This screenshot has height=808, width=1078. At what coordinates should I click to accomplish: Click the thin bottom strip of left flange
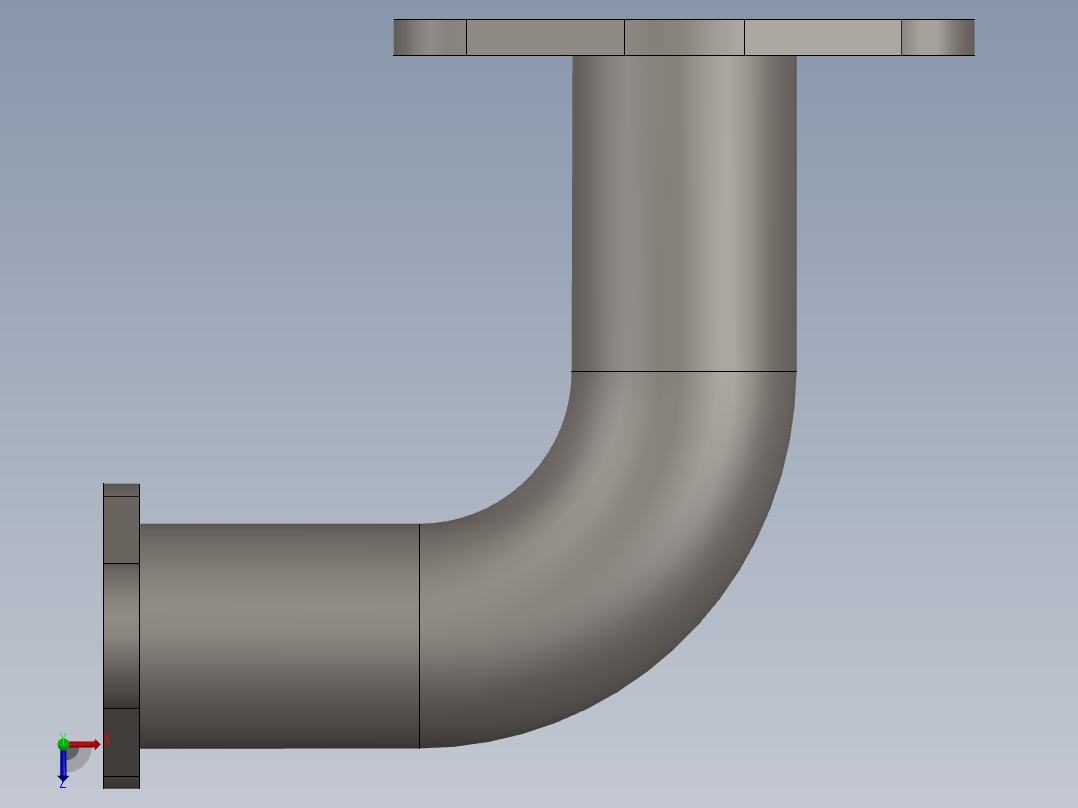(x=122, y=783)
